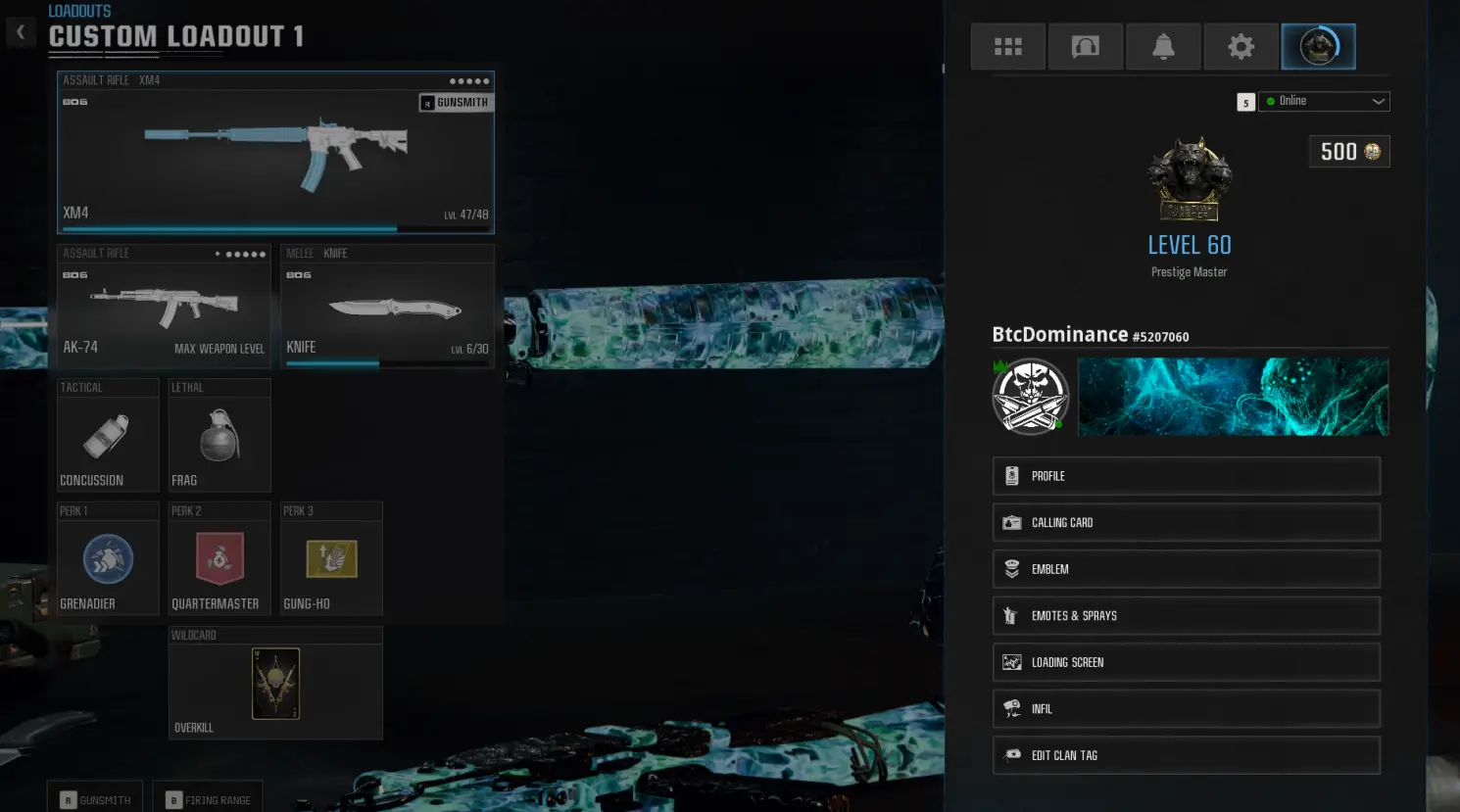Open the Calling Card option
This screenshot has width=1460, height=812.
point(1187,523)
